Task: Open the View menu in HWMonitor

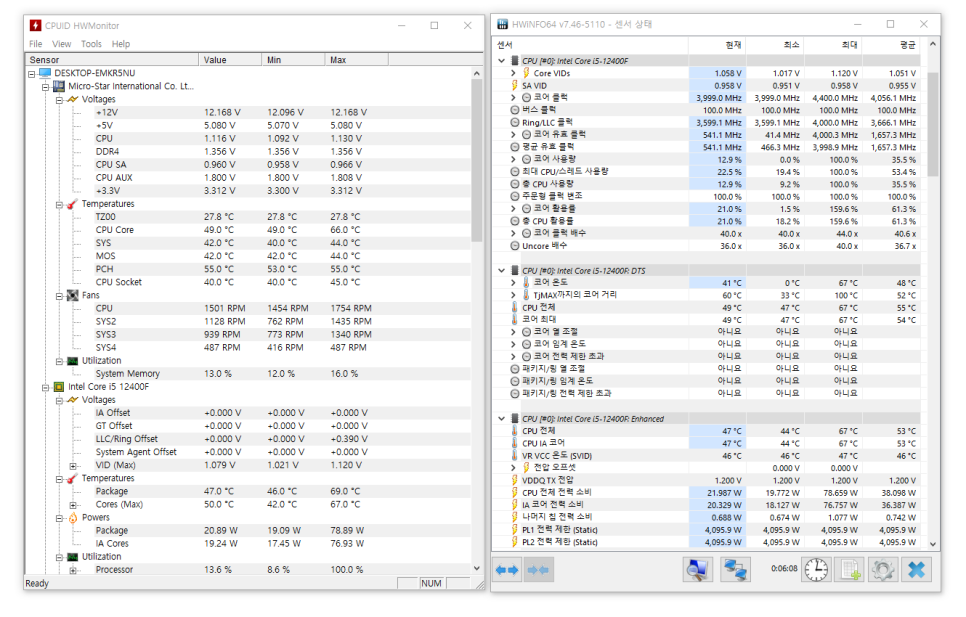Action: point(62,44)
